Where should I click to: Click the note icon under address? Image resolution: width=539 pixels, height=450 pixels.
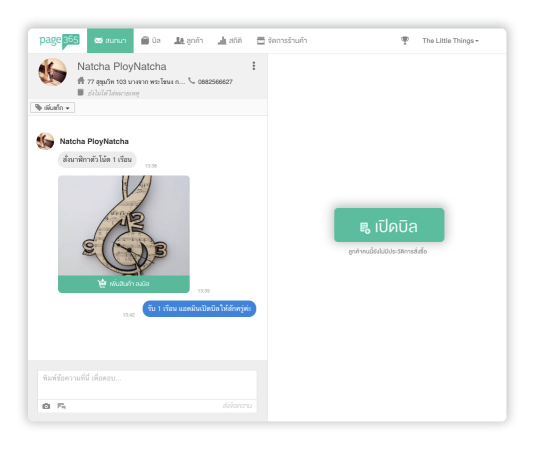tap(81, 92)
